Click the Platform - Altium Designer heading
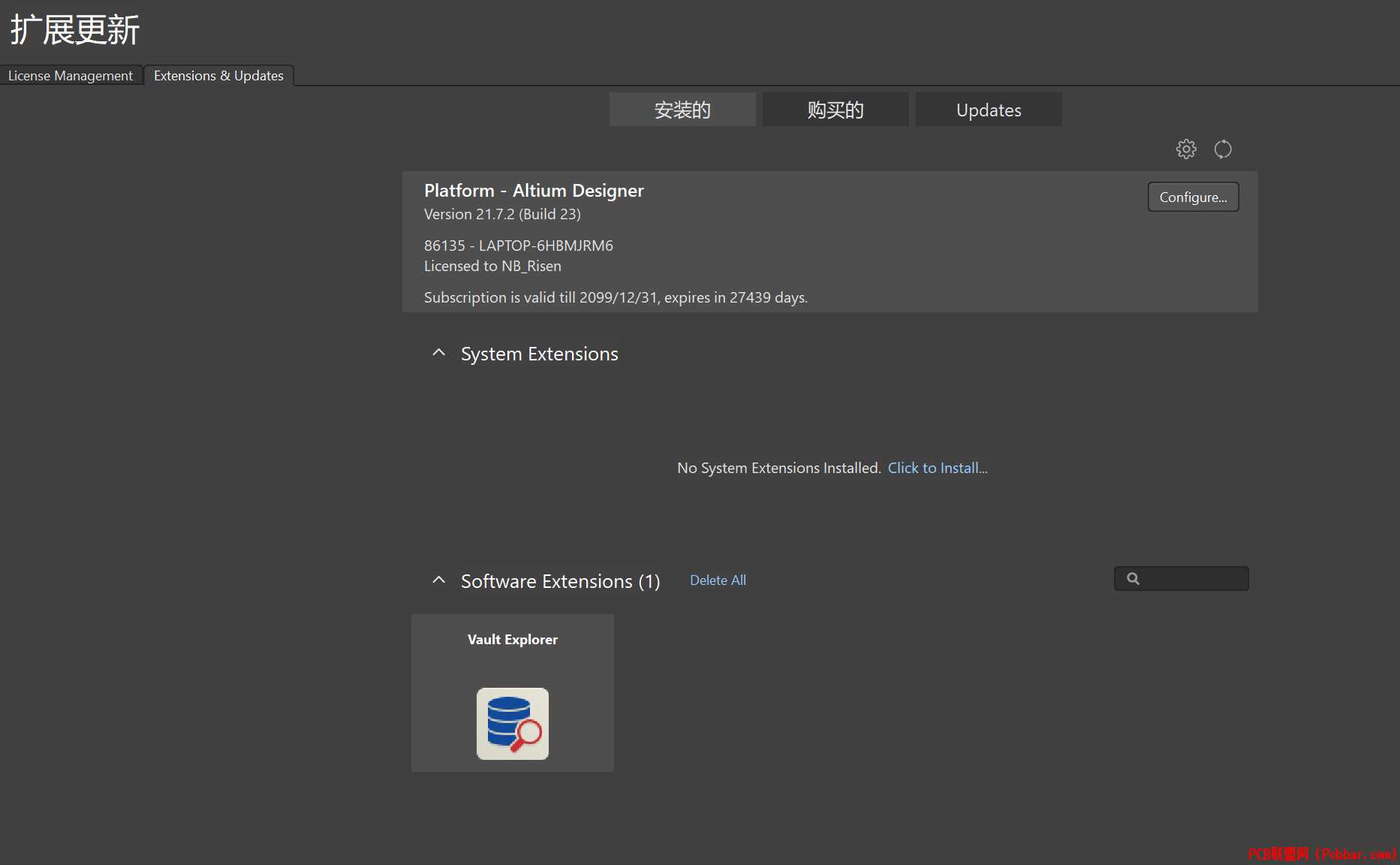The image size is (1400, 865). pos(534,191)
